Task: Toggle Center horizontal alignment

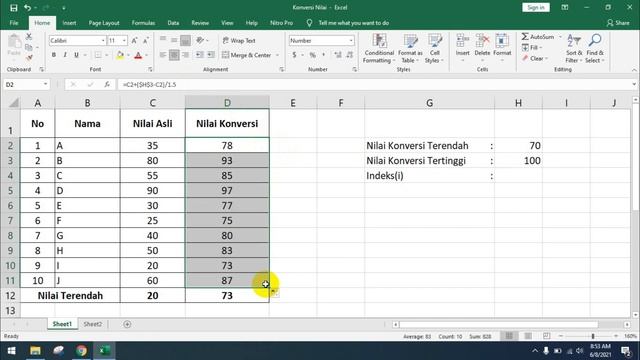Action: 174,55
